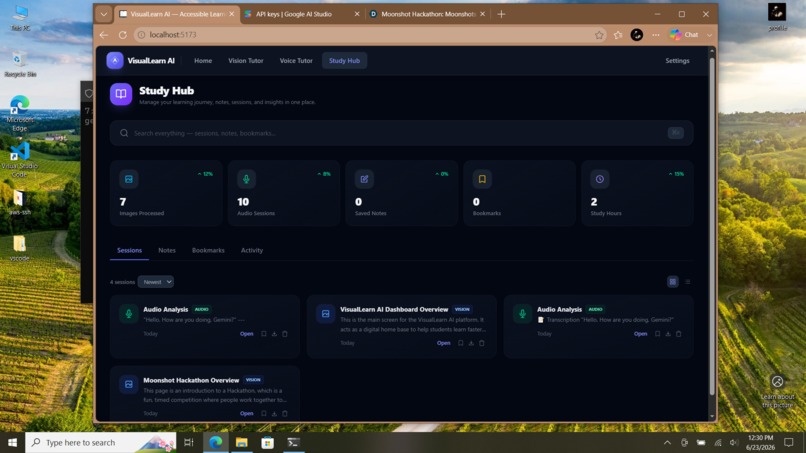The height and width of the screenshot is (453, 806).
Task: Add this page to favorites star
Action: coord(599,35)
